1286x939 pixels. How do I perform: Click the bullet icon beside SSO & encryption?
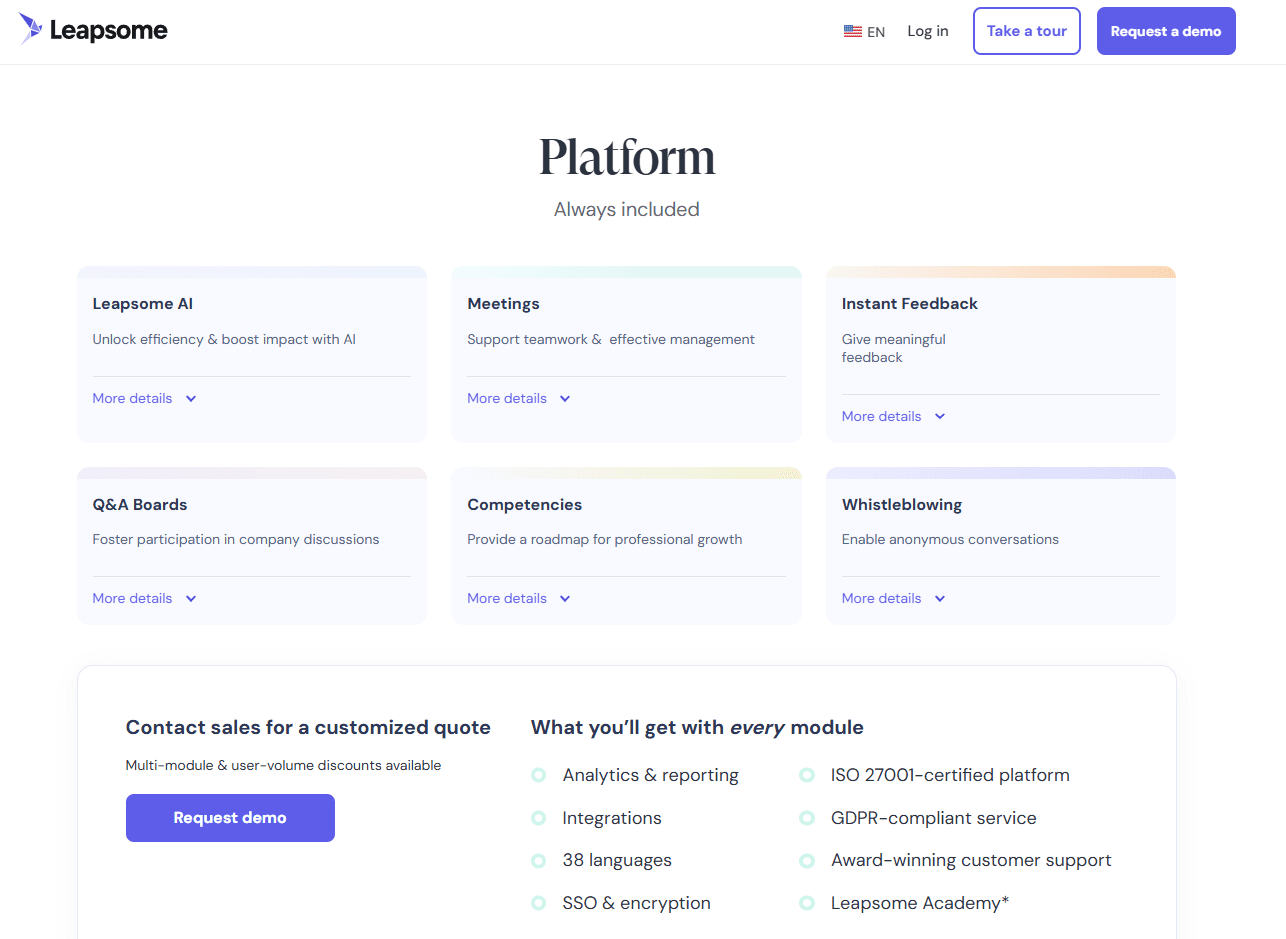point(538,903)
